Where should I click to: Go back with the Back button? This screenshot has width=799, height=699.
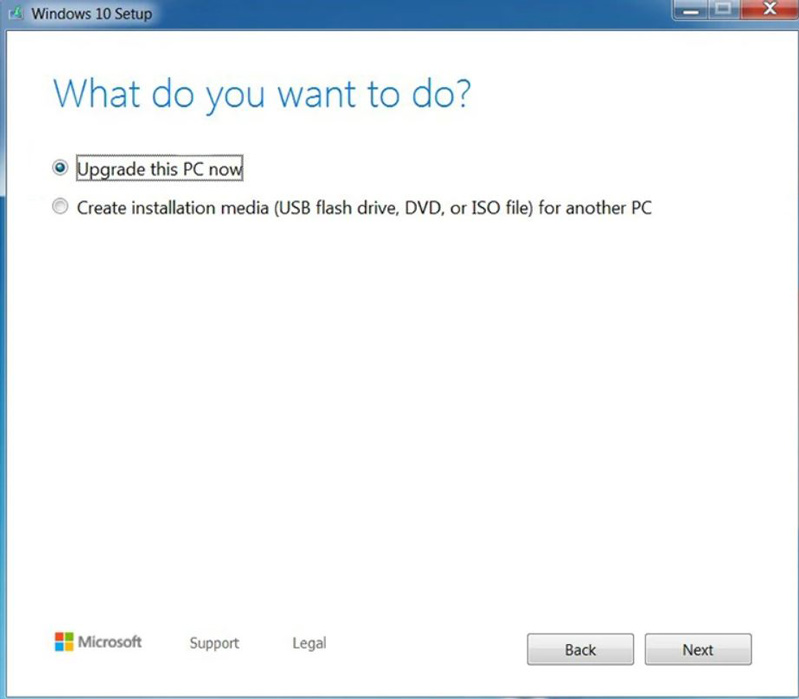pos(580,649)
